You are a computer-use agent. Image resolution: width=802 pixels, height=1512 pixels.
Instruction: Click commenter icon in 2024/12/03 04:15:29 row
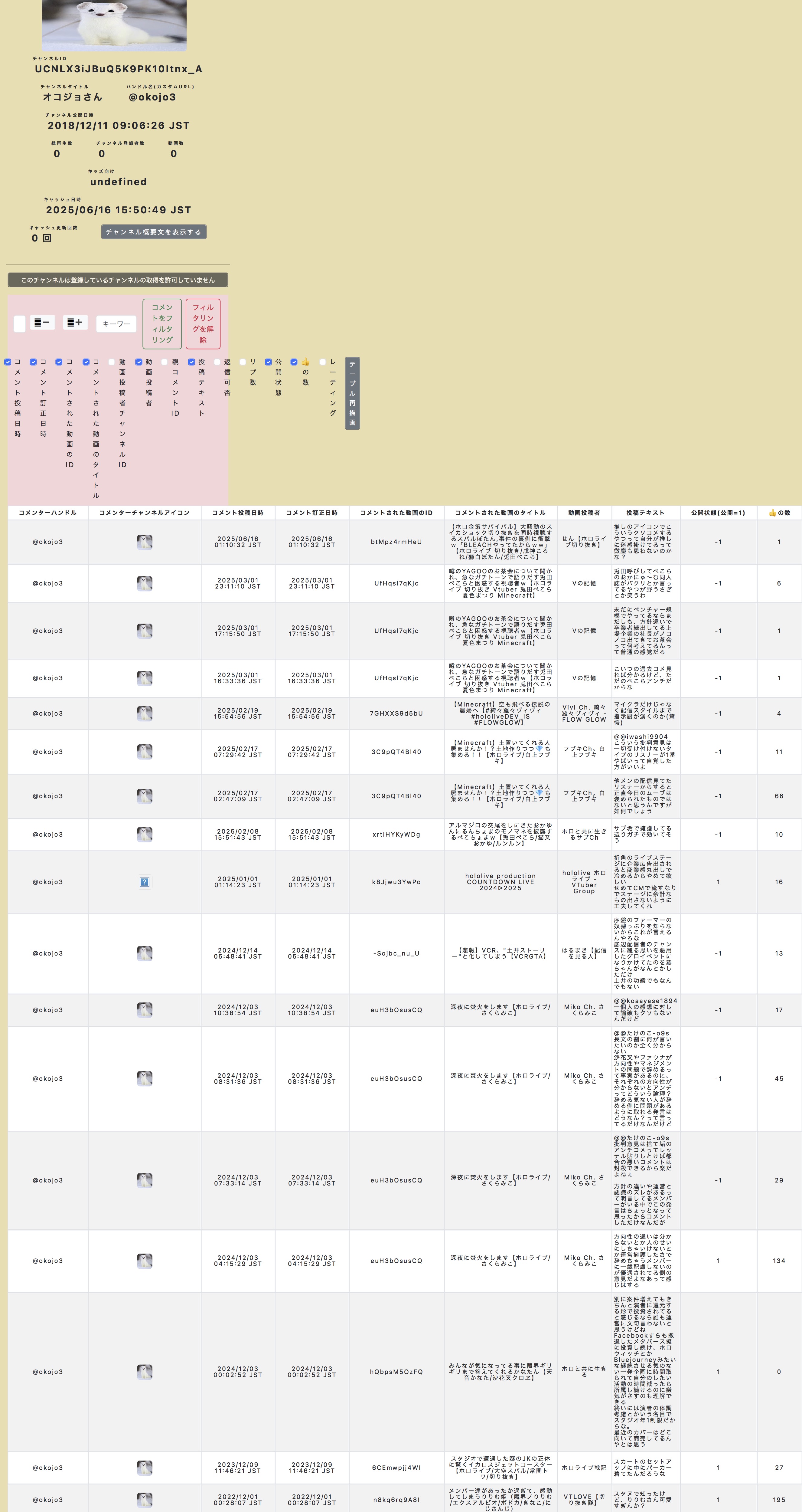pos(144,1261)
